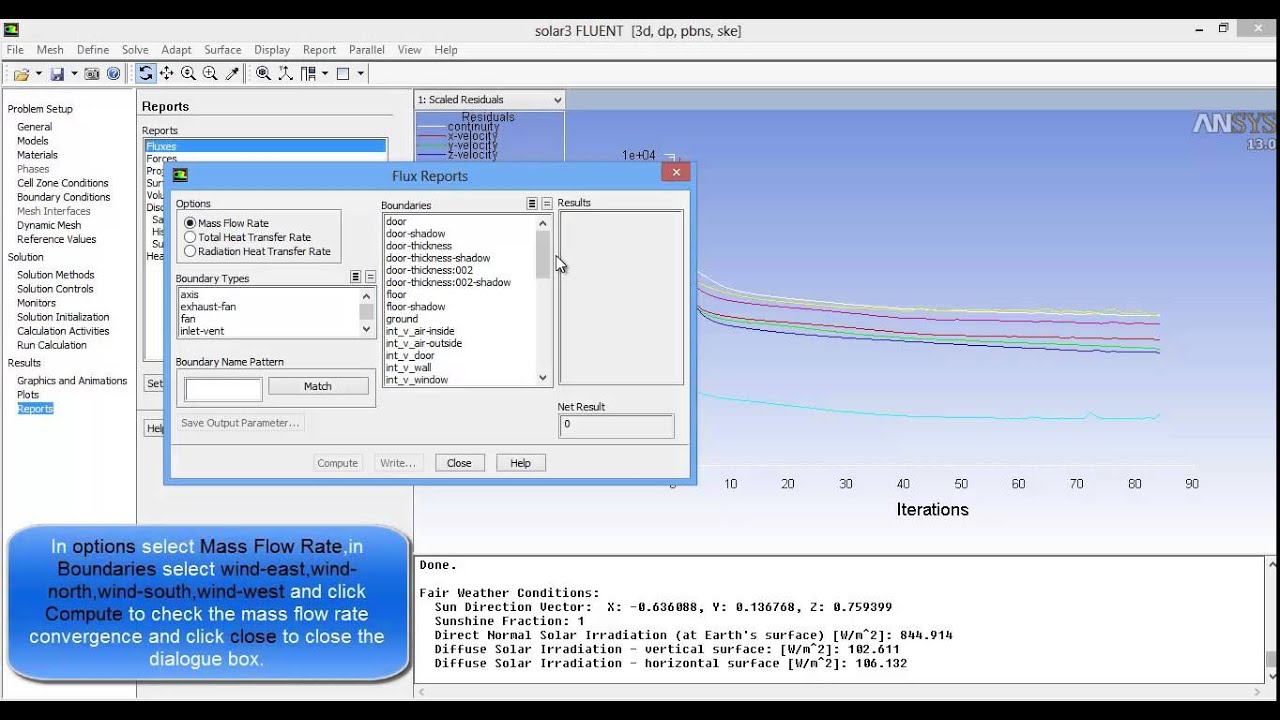Open Graphics and Animations in the tree

[x=72, y=381]
